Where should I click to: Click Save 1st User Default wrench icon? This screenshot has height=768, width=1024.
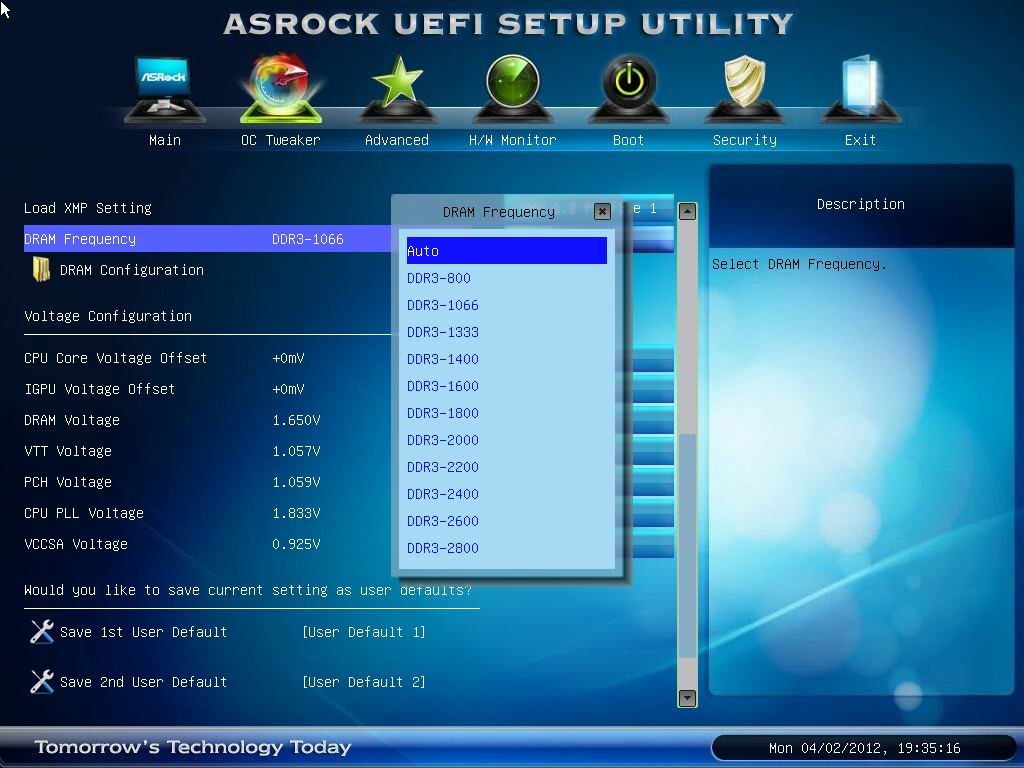coord(42,632)
